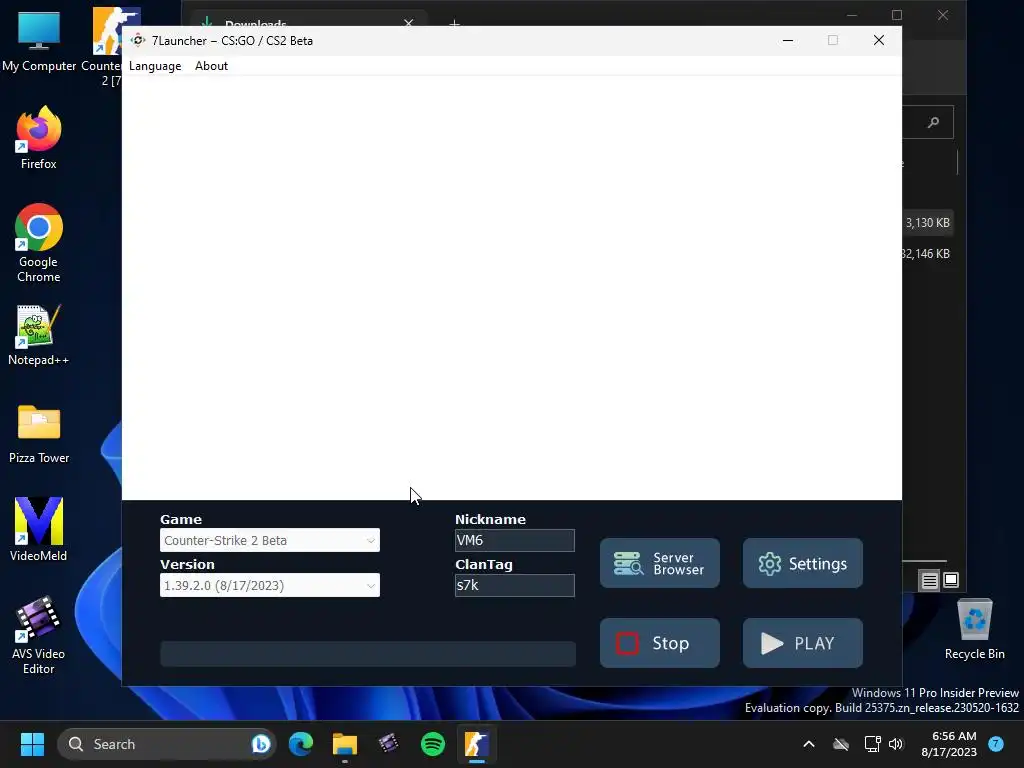This screenshot has height=768, width=1024.
Task: Click the download progress bar
Action: click(368, 654)
